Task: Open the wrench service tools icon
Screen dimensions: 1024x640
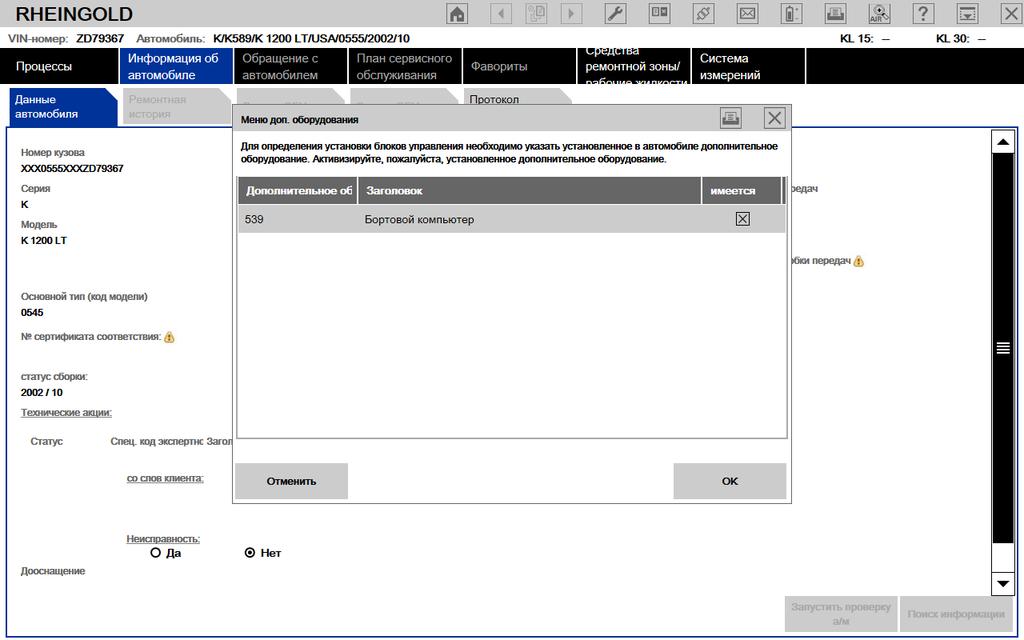Action: point(616,14)
